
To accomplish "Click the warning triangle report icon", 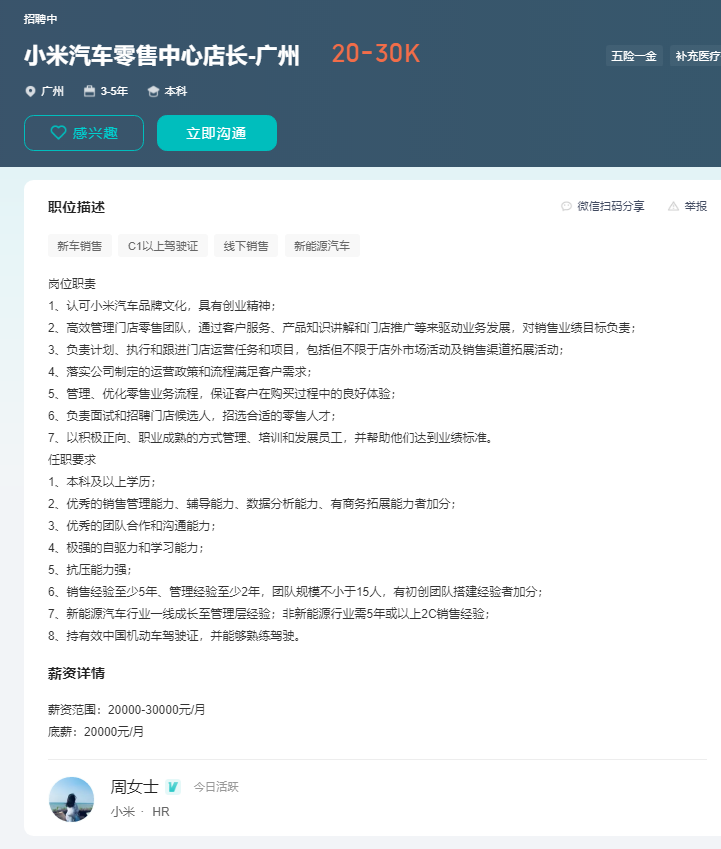I will pos(673,206).
